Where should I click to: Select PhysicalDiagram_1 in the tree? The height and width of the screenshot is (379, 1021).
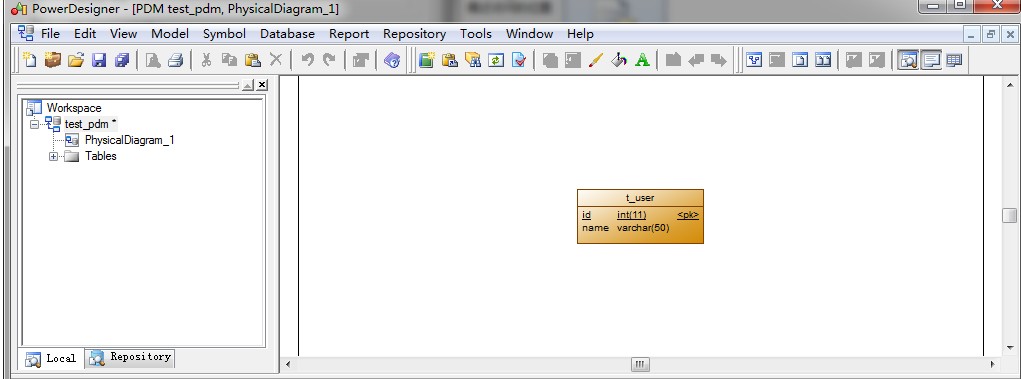click(x=129, y=140)
